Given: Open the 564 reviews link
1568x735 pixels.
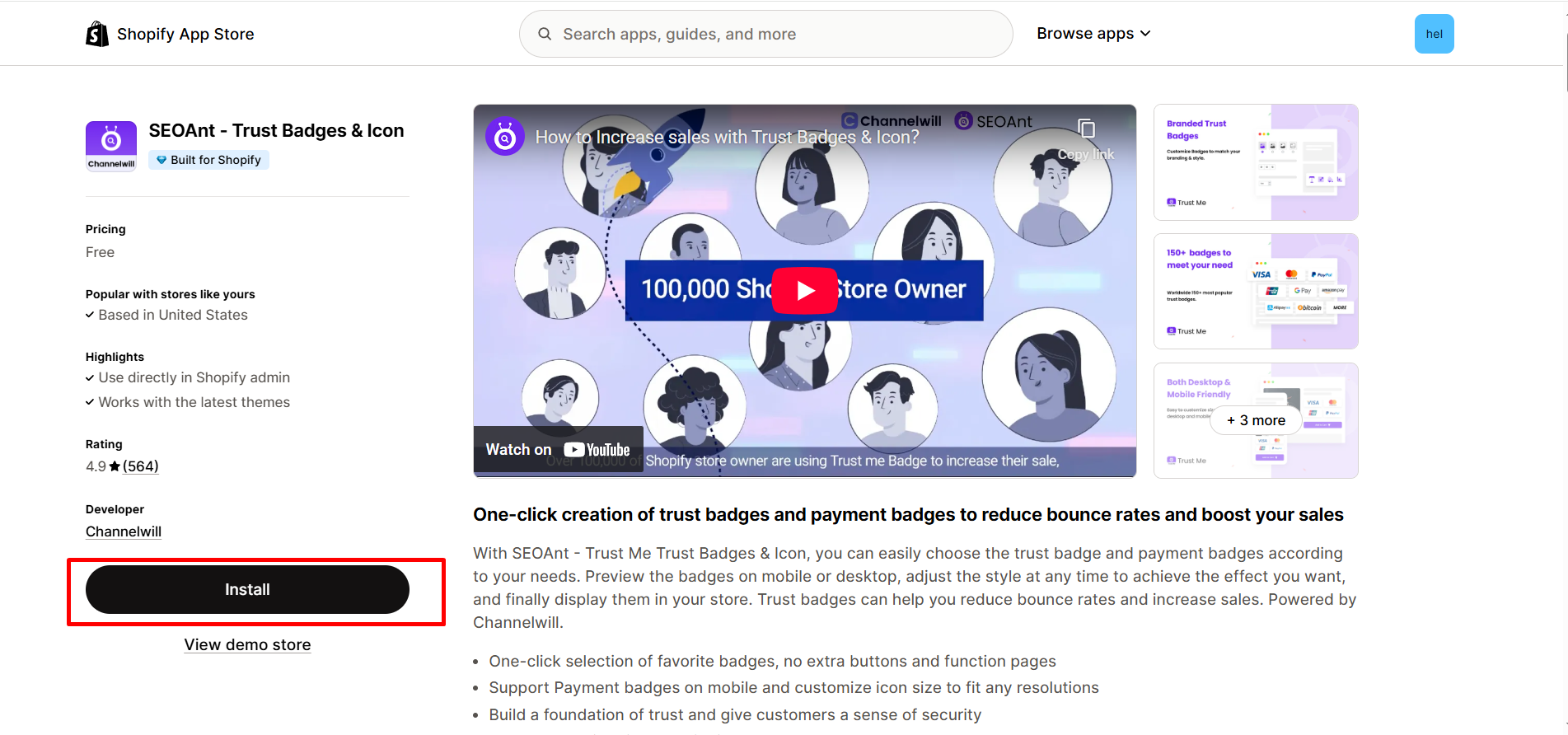Looking at the screenshot, I should [x=141, y=466].
